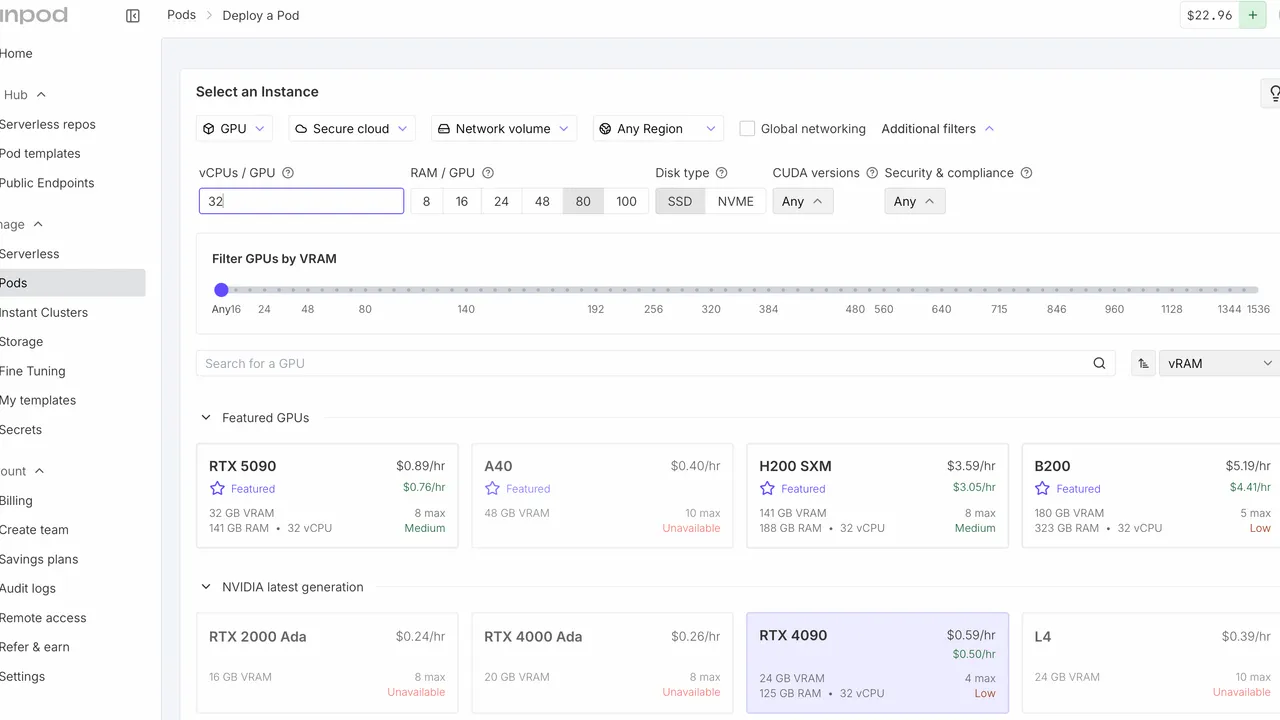Select the H200 SXM GPU card
1280x720 pixels.
coord(877,496)
